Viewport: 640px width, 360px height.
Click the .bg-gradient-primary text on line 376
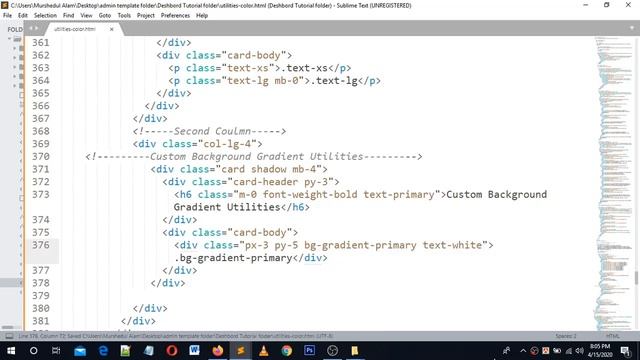click(233, 258)
